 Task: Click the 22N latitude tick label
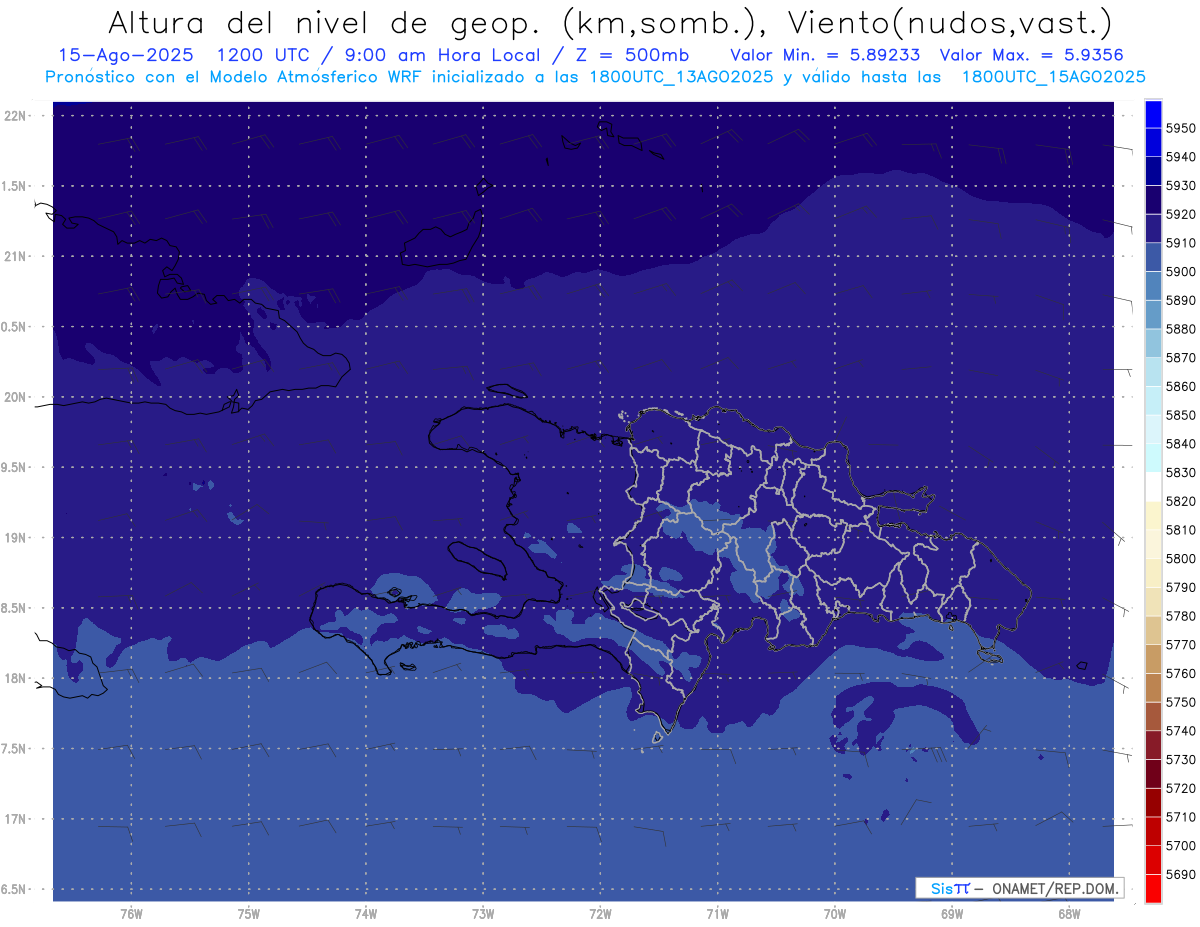(x=16, y=115)
